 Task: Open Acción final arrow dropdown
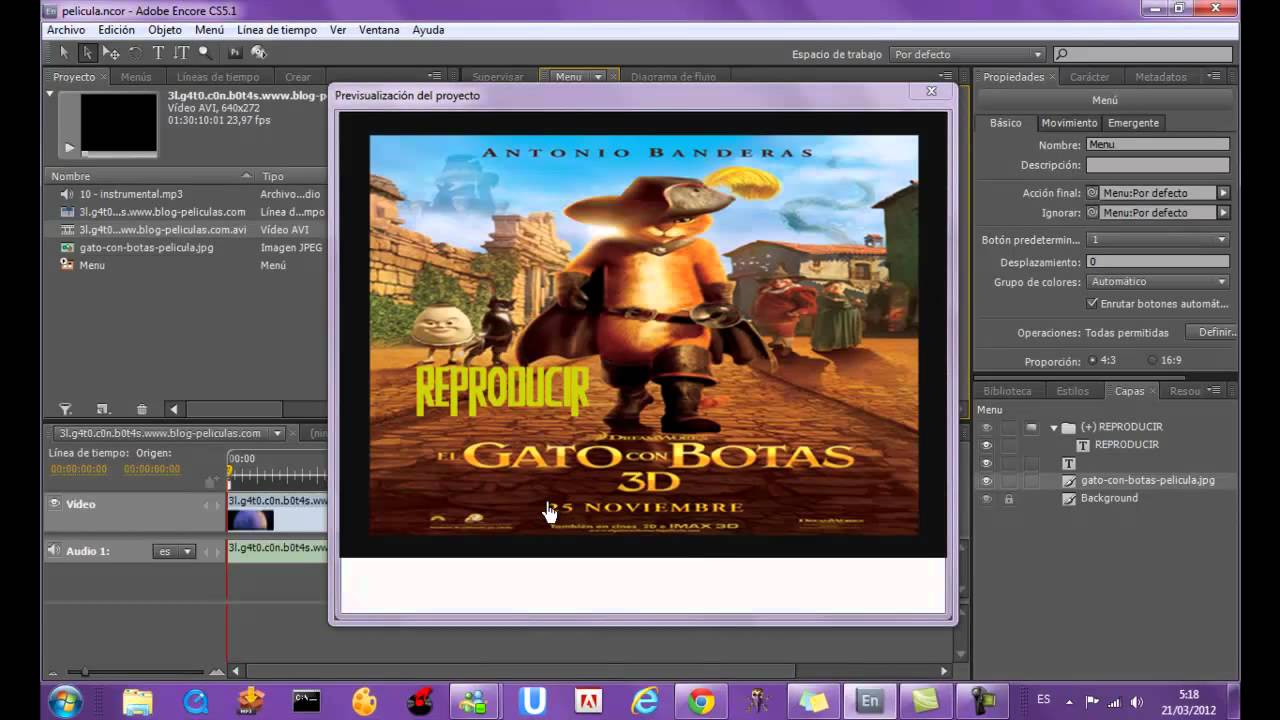[1223, 193]
